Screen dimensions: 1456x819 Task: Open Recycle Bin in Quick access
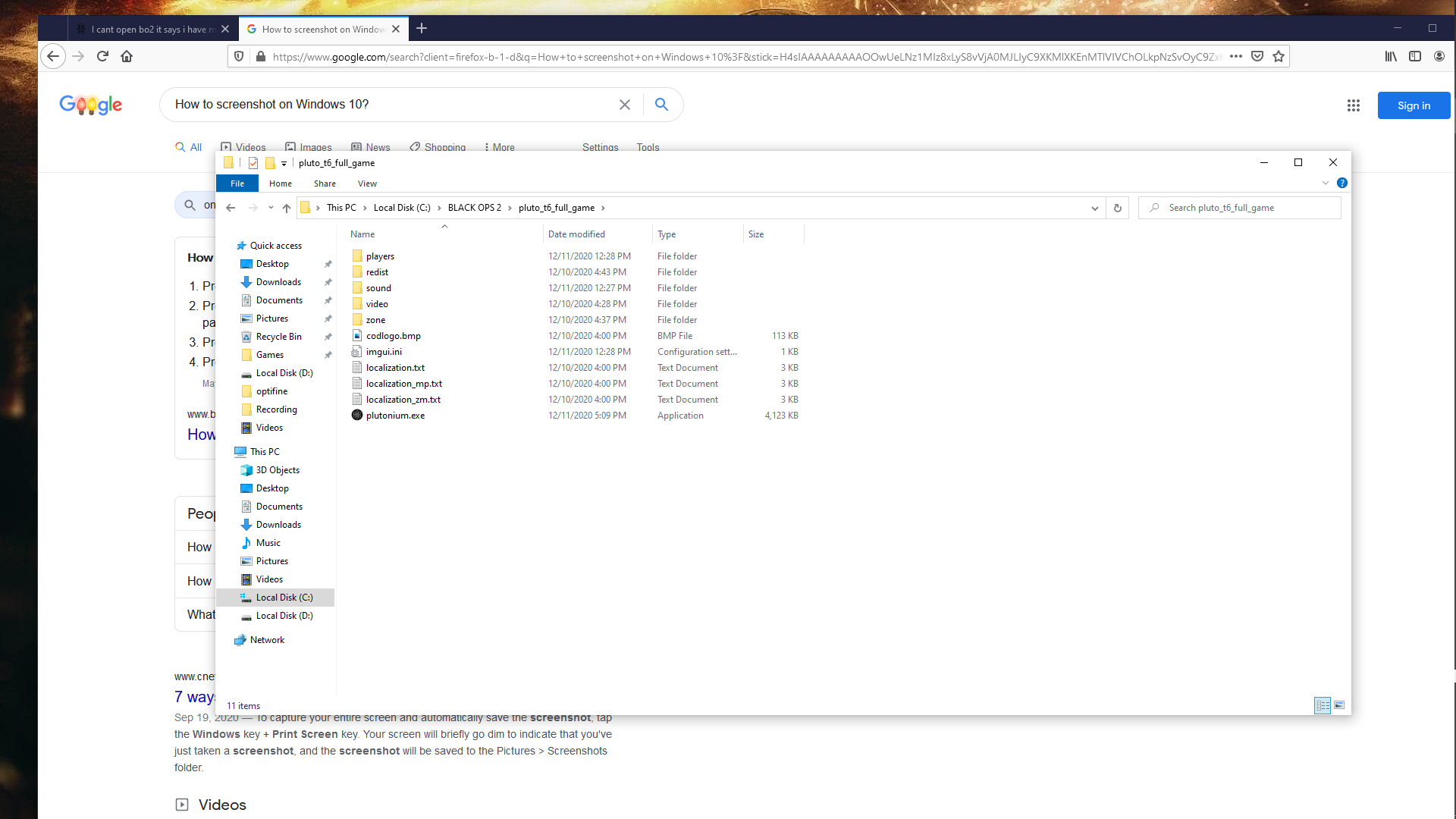(x=271, y=337)
